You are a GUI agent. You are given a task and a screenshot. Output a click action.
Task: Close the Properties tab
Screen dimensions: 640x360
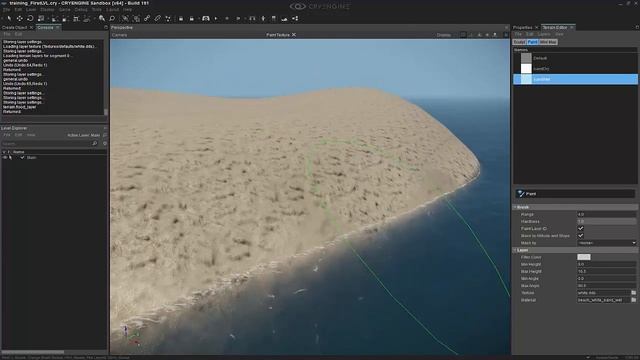point(537,27)
